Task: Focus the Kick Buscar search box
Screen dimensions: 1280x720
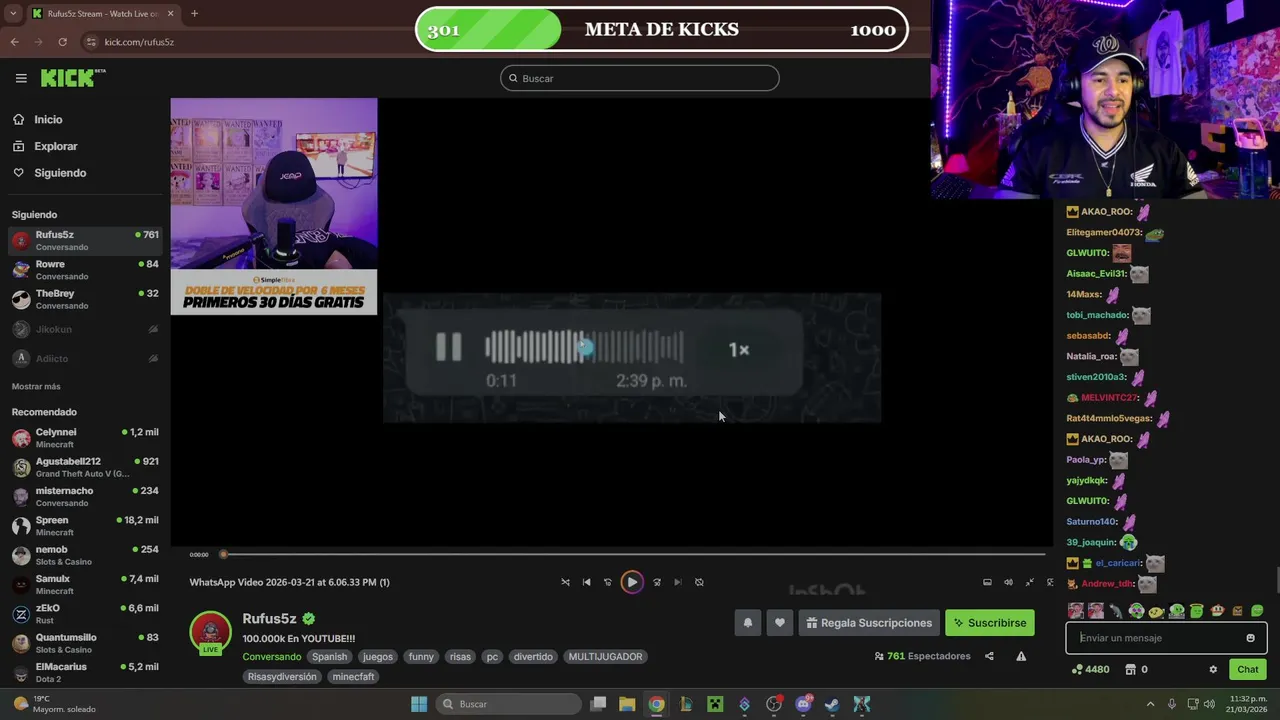Action: (x=640, y=78)
